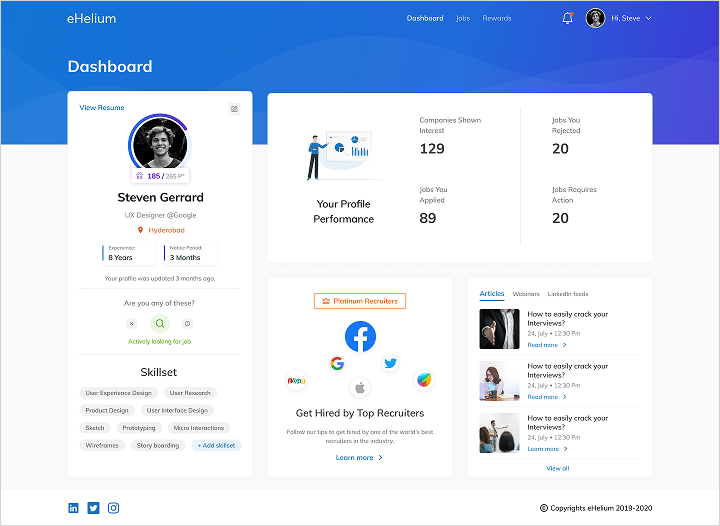Click the Platinum Recruiters badge

(x=360, y=301)
